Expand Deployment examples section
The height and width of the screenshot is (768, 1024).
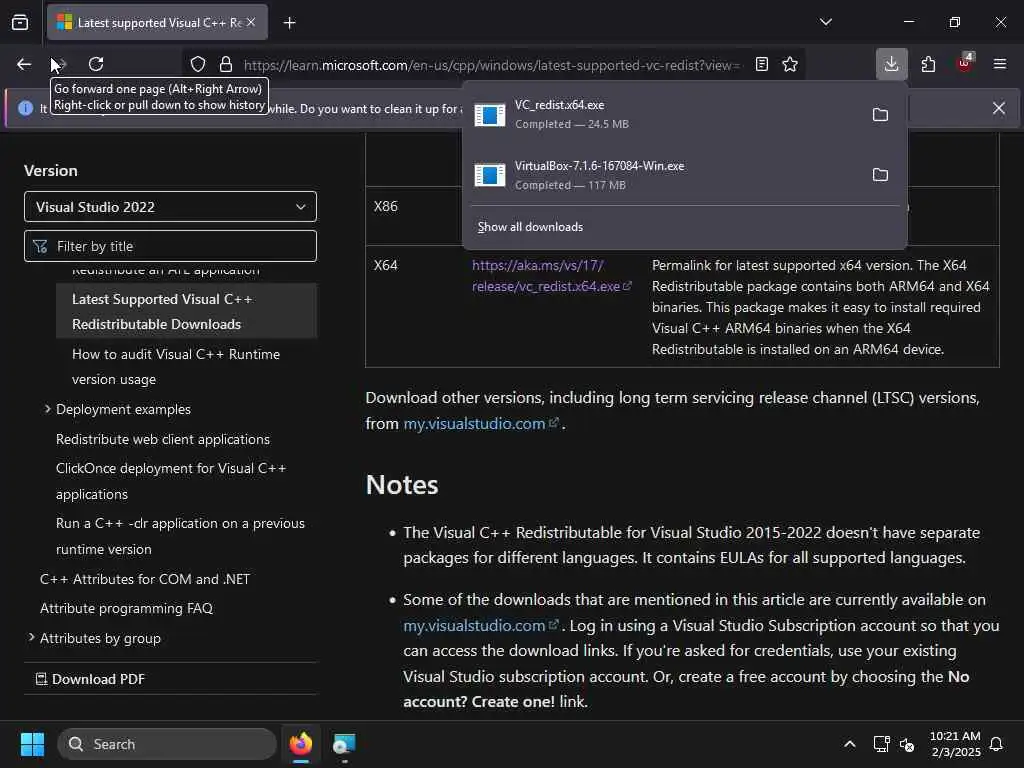coord(123,409)
